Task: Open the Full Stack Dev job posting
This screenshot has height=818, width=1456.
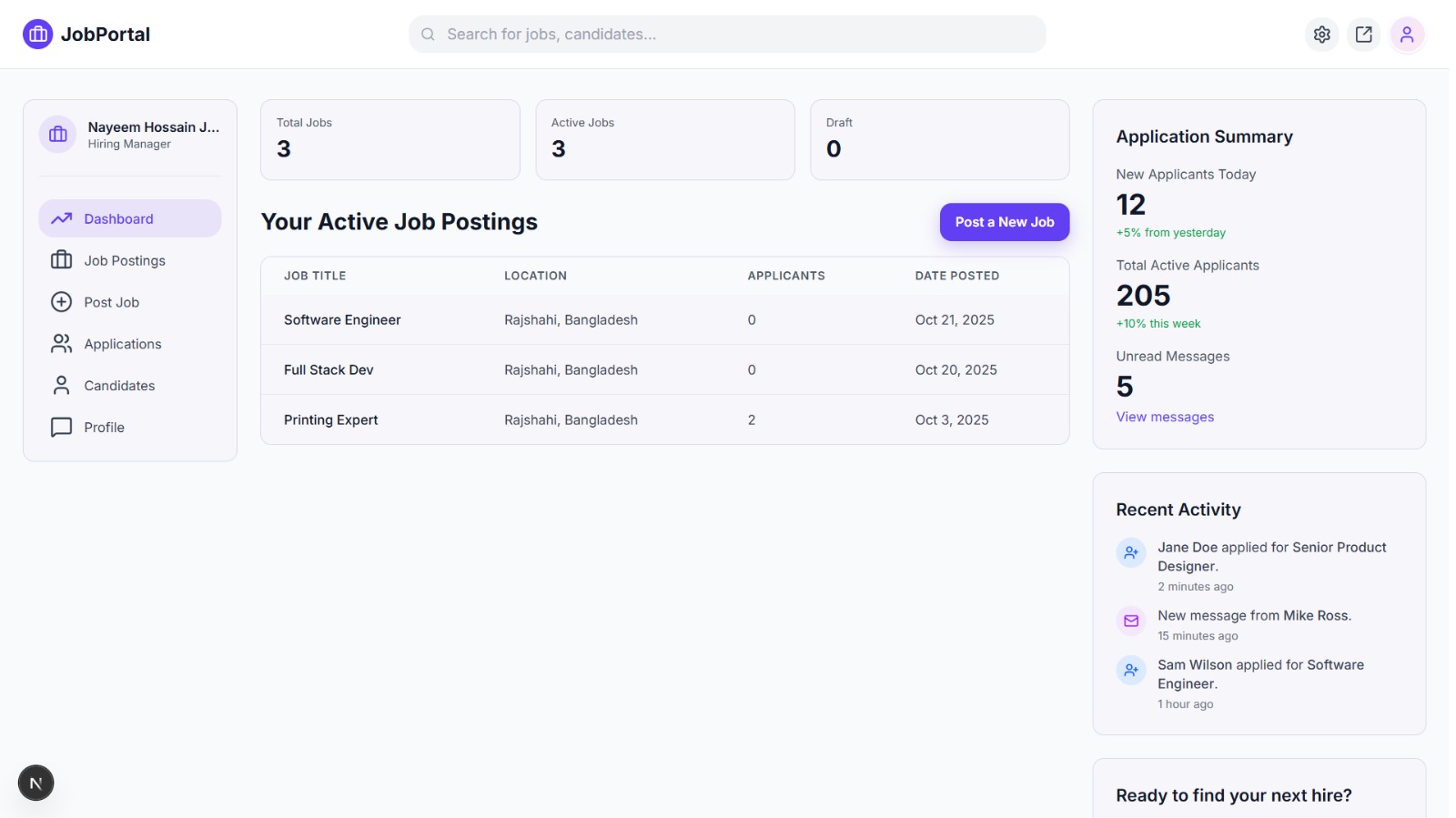Action: click(329, 369)
